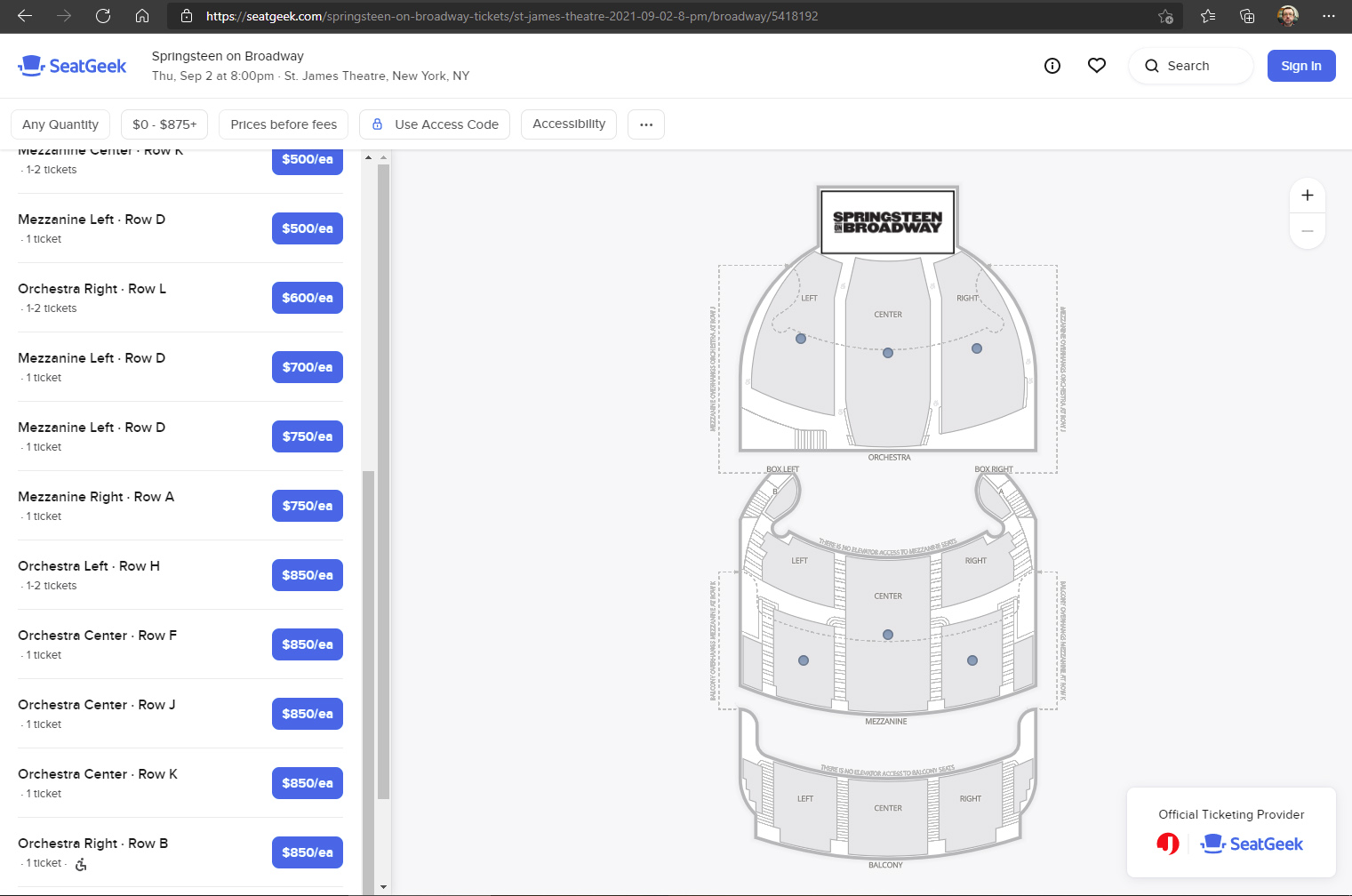This screenshot has width=1352, height=896.
Task: Select the Mezzanine Right section marker
Action: click(972, 660)
